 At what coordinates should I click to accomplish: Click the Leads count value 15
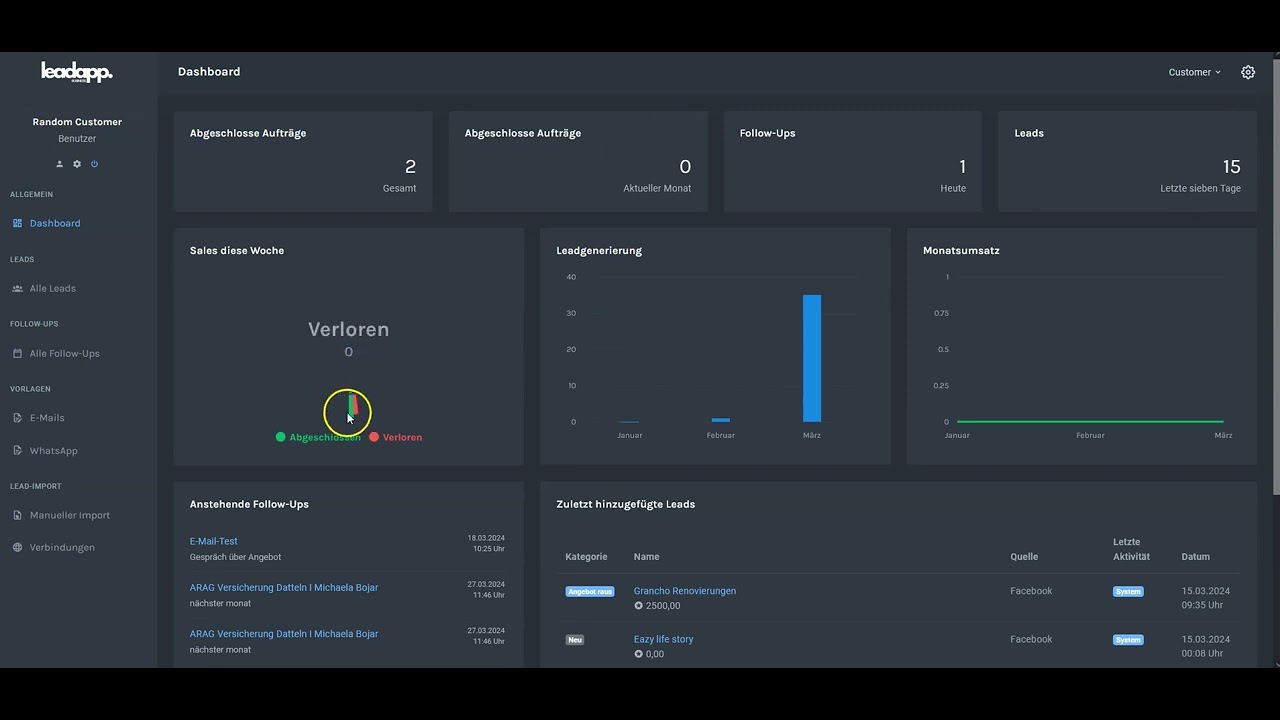click(1231, 167)
